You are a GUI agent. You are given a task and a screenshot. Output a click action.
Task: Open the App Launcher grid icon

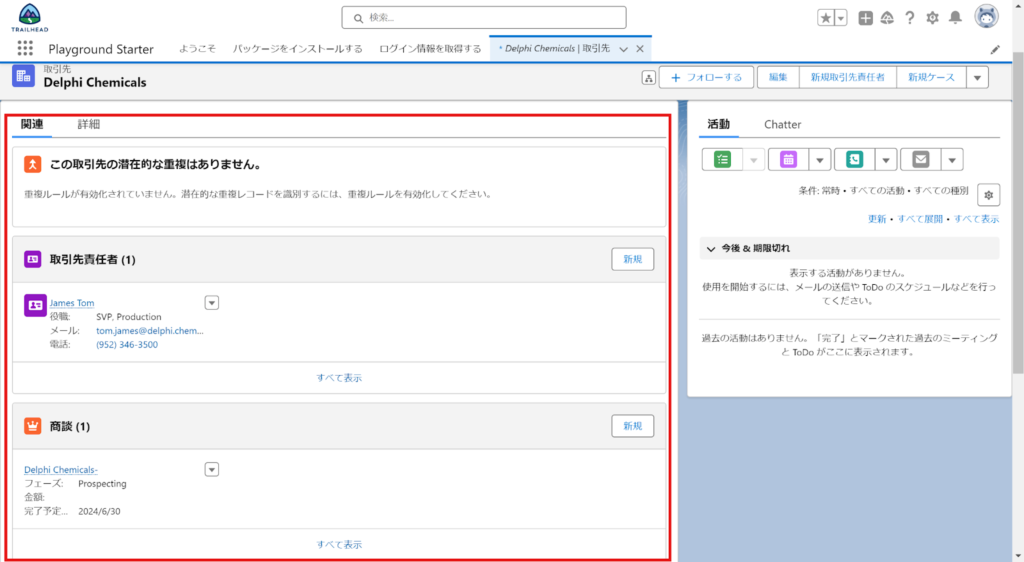25,49
